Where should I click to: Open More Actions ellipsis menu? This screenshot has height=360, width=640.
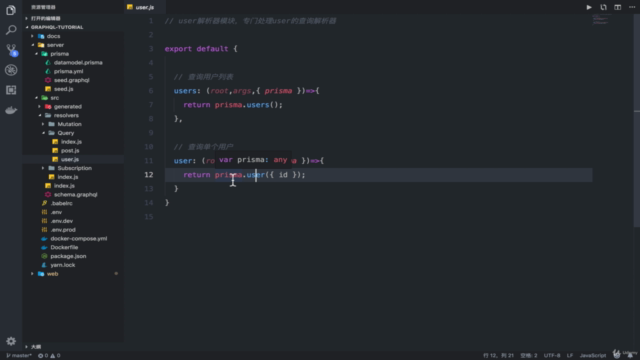click(x=632, y=7)
